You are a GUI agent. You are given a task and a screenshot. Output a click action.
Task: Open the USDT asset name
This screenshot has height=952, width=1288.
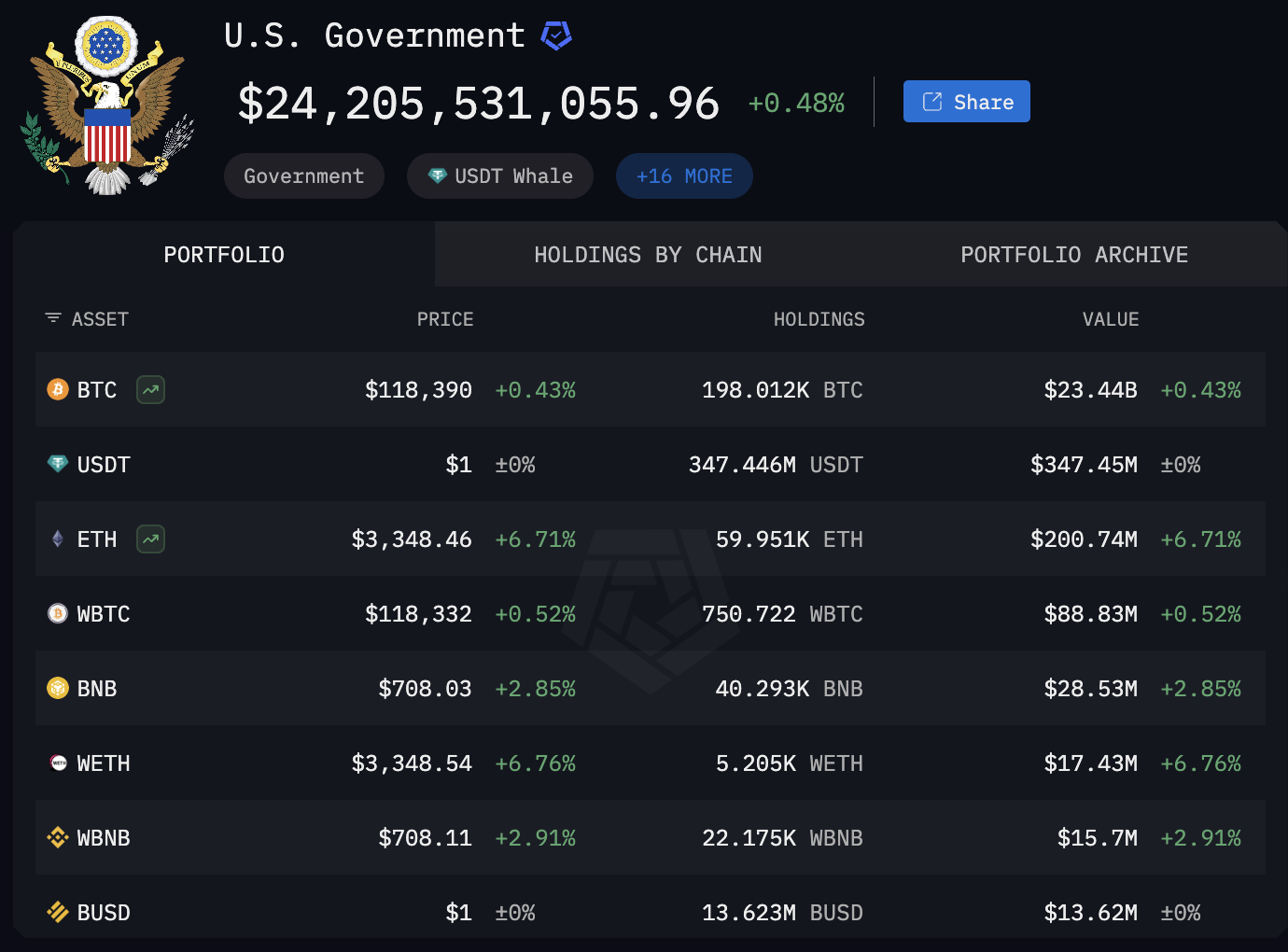[104, 465]
